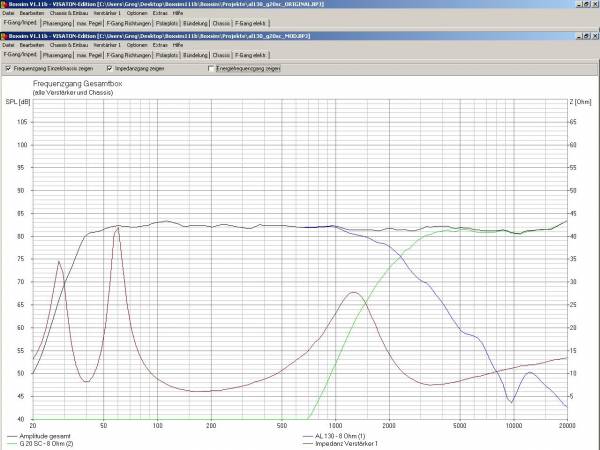Image resolution: width=600 pixels, height=450 pixels.
Task: Open Hilfe menu in the MOD window
Action: point(178,45)
